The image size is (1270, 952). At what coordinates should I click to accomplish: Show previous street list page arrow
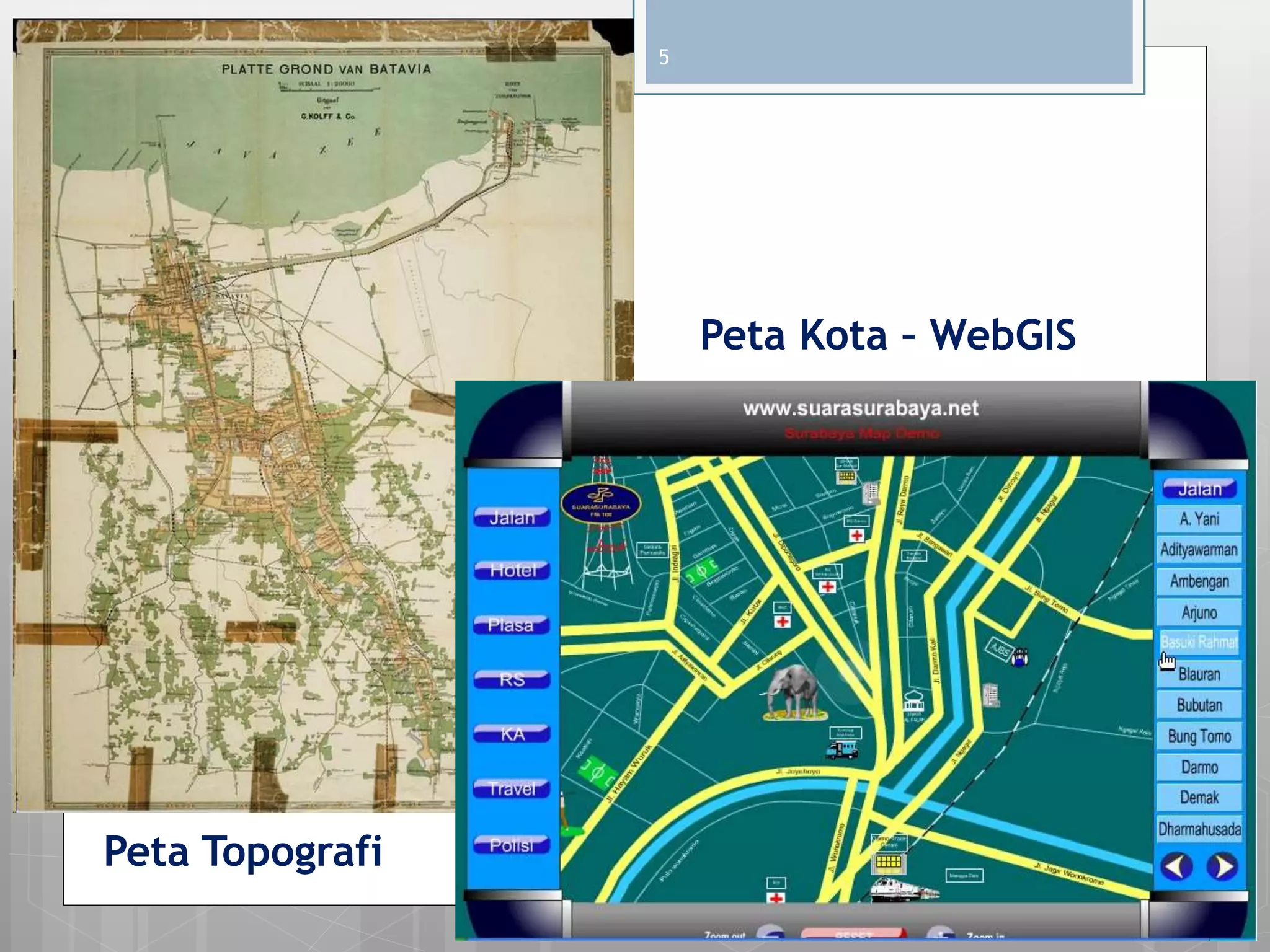(1176, 866)
